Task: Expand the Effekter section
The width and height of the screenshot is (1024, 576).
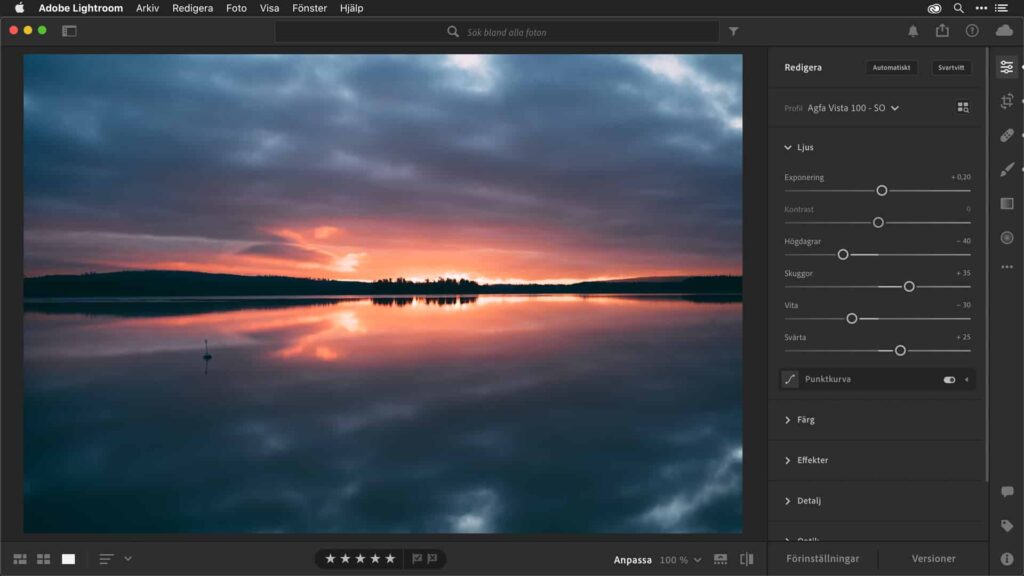Action: pos(788,460)
